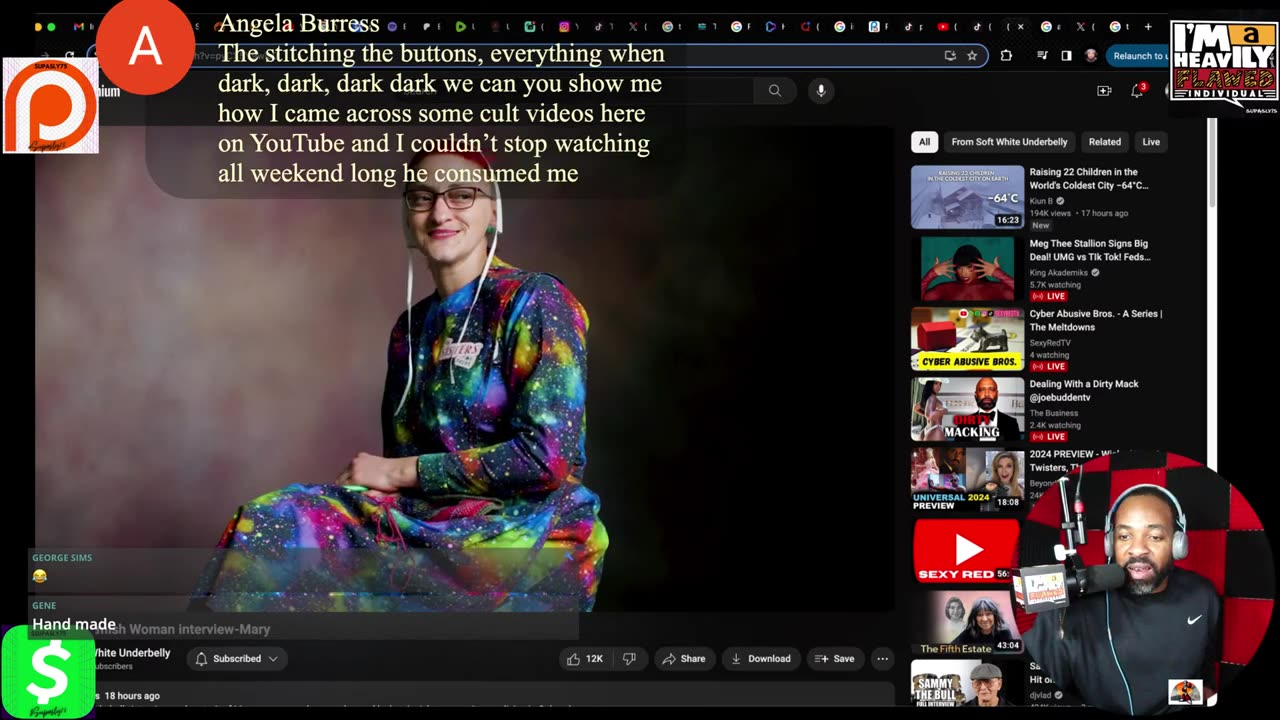Save the video to a playlist
Screen dimensions: 1280x720
[x=835, y=659]
